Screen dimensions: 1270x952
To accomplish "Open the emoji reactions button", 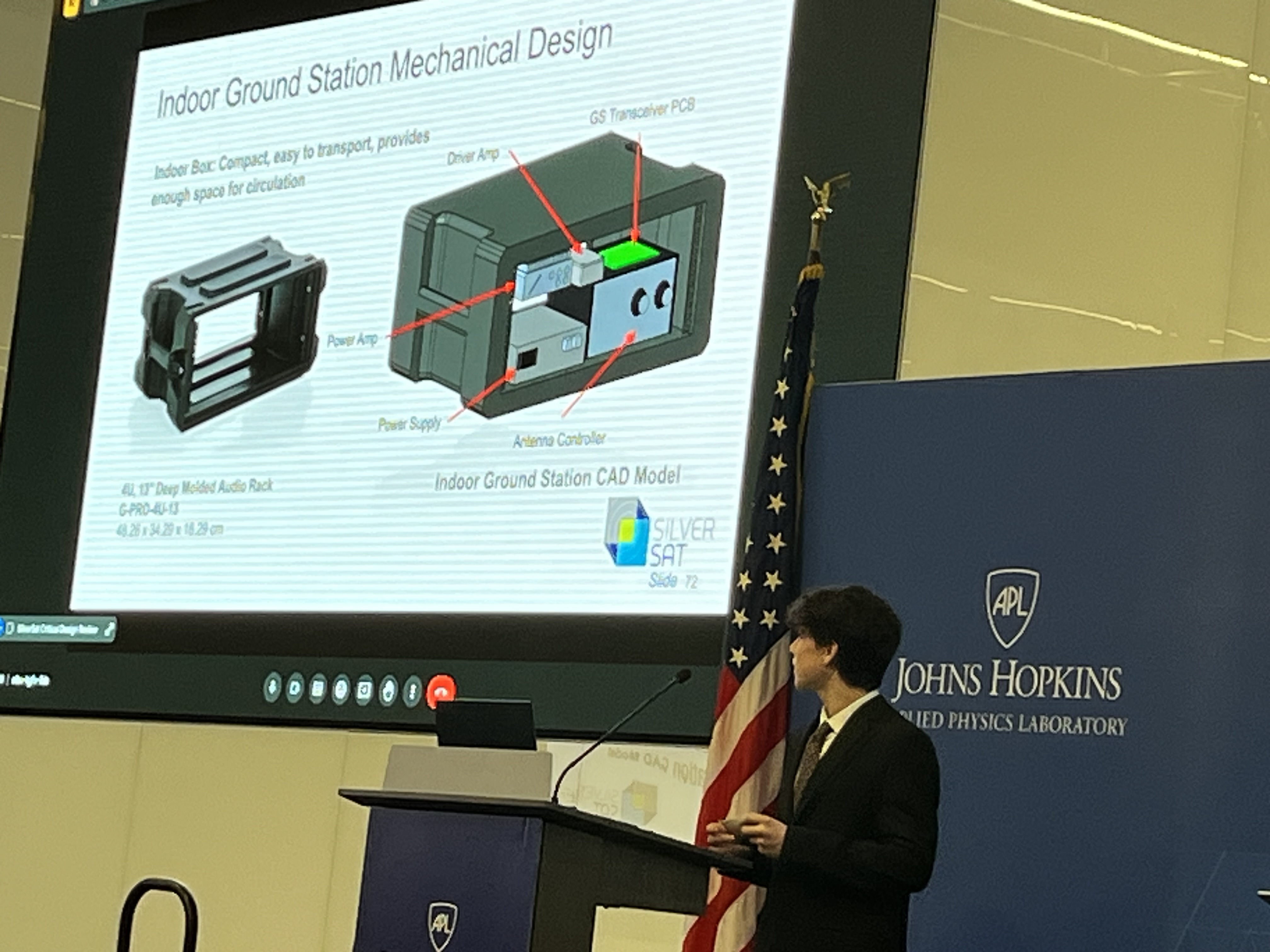I will [x=341, y=689].
